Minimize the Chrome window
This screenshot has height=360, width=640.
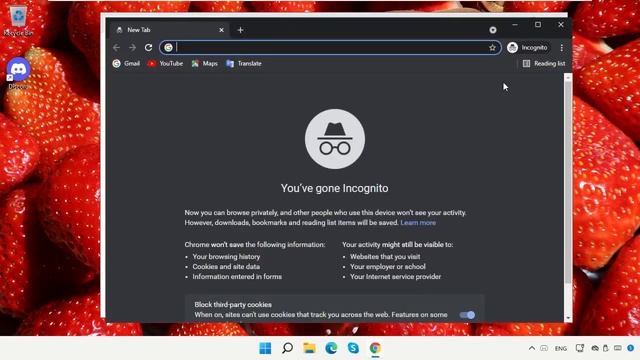[515, 25]
